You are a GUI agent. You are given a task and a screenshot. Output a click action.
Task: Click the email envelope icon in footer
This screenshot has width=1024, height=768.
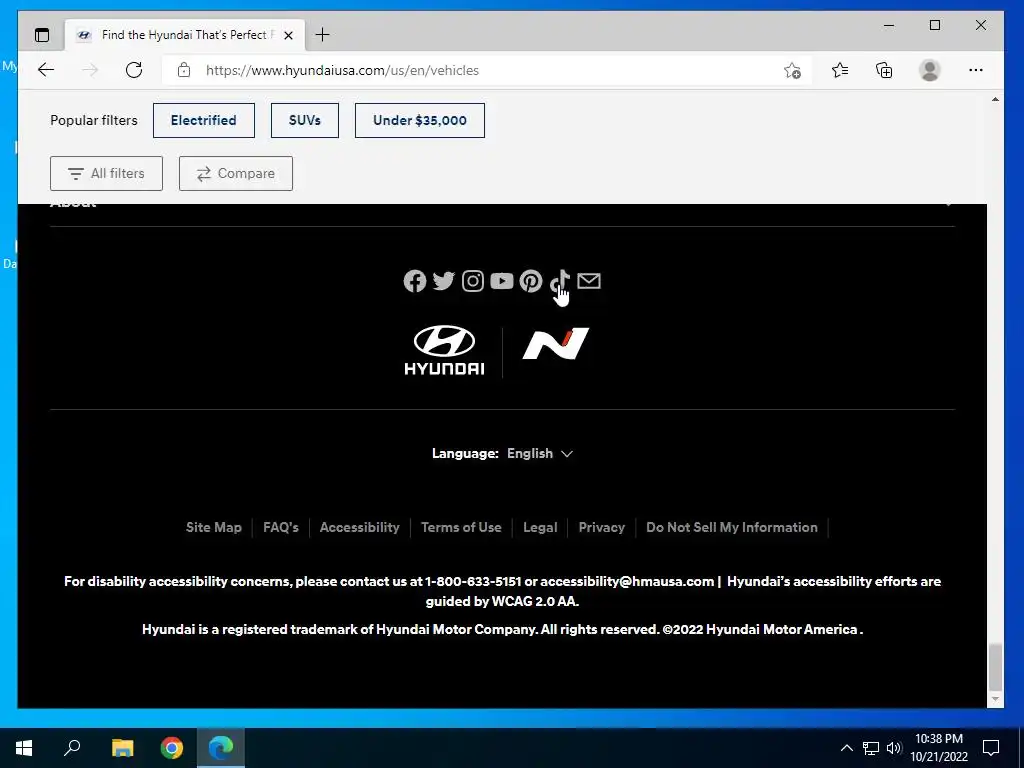[589, 281]
